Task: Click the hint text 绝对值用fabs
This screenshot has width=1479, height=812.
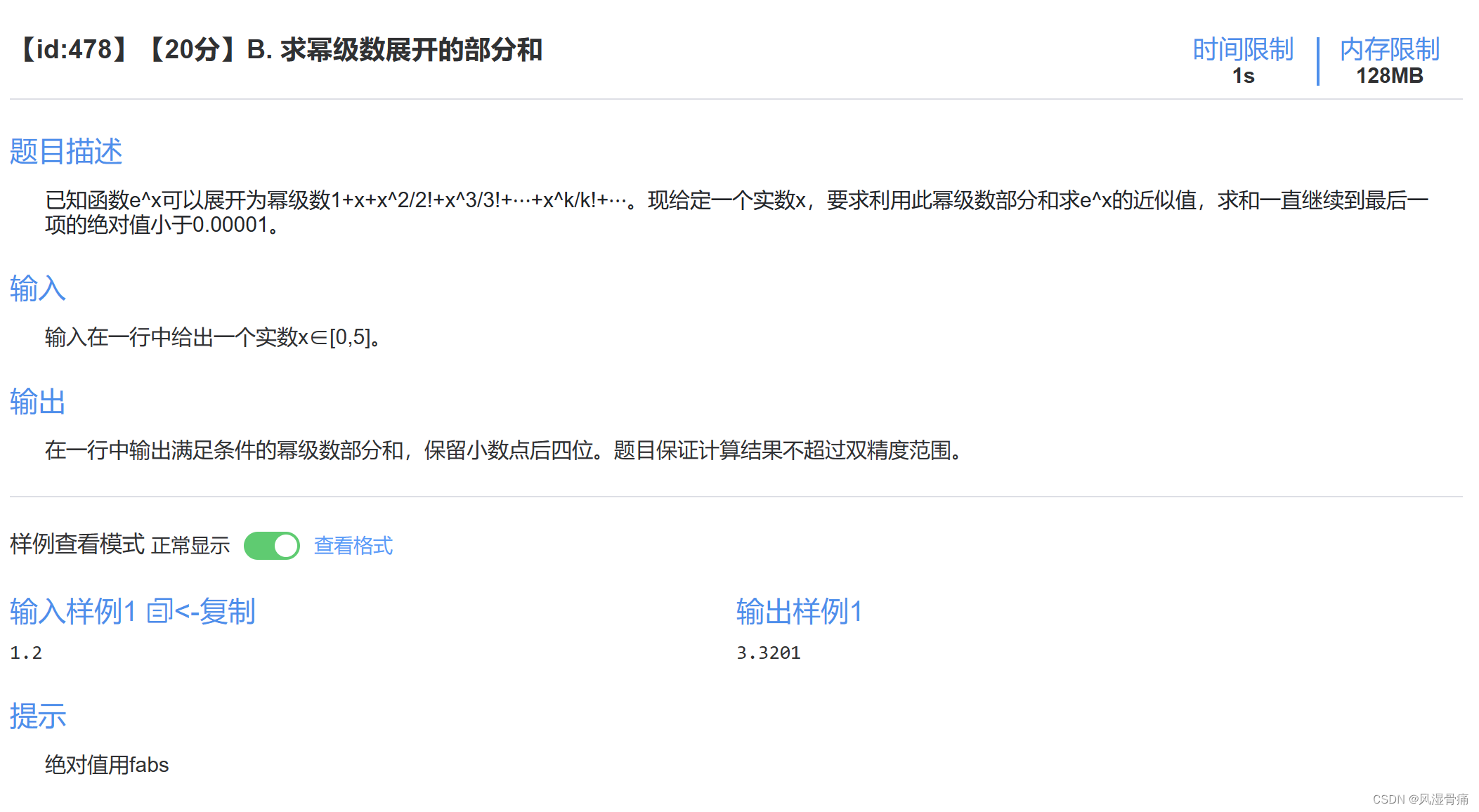Action: 107,765
